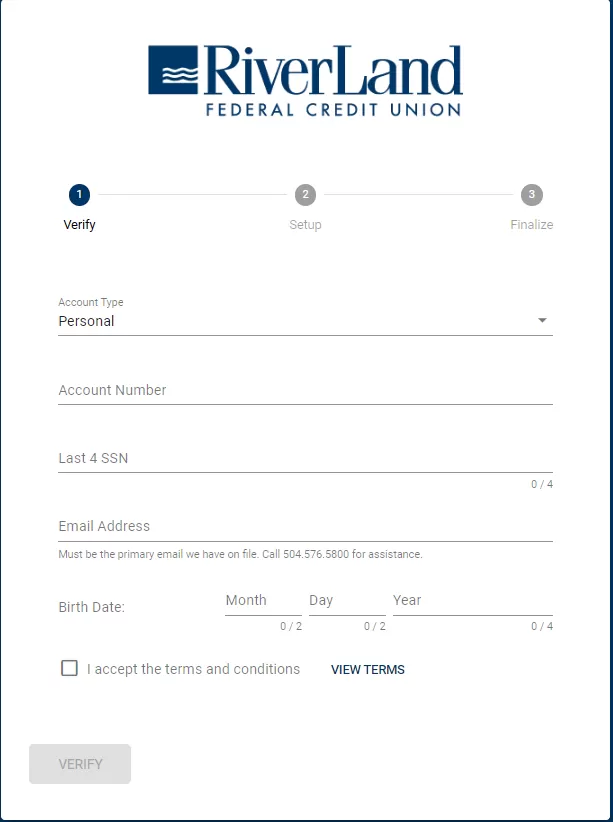Select Personal account type value
The image size is (613, 822).
tap(86, 321)
